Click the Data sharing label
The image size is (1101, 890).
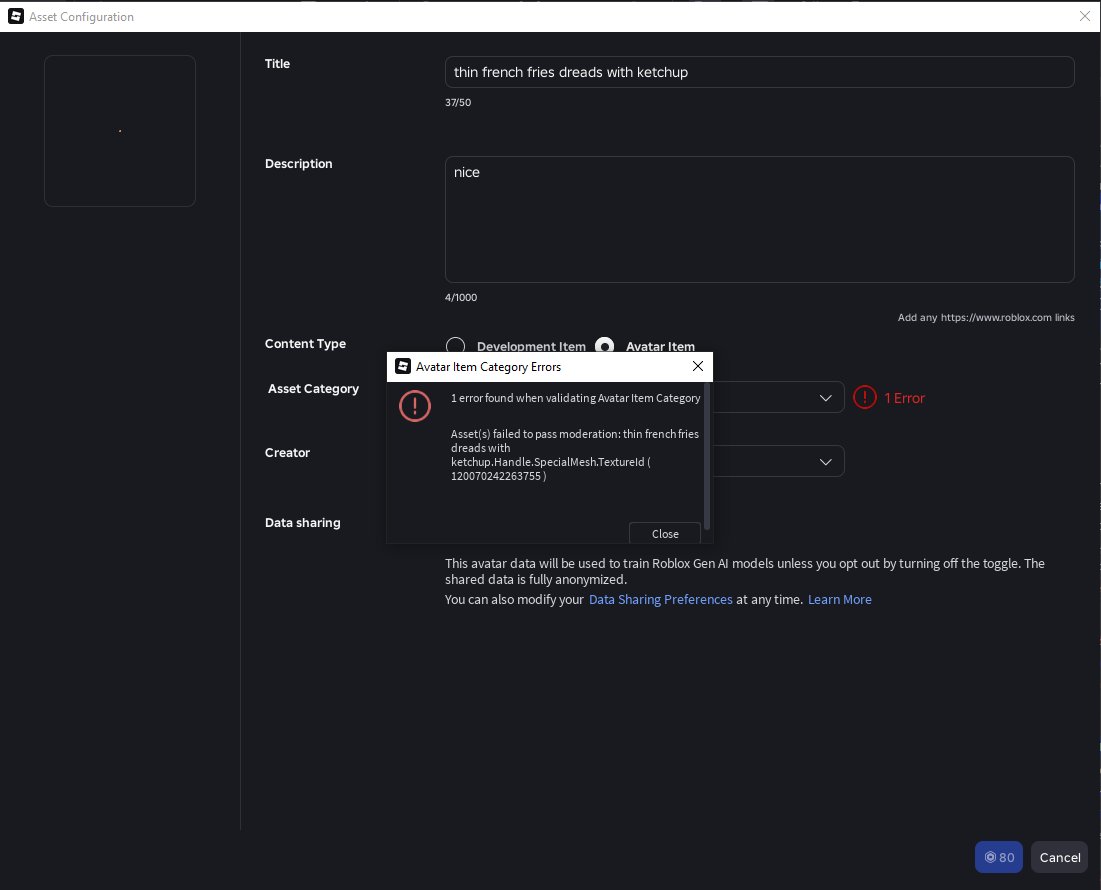click(x=303, y=523)
